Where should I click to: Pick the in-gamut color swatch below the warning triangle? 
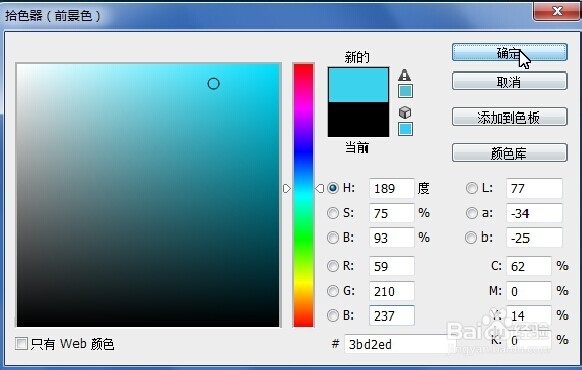[x=405, y=91]
